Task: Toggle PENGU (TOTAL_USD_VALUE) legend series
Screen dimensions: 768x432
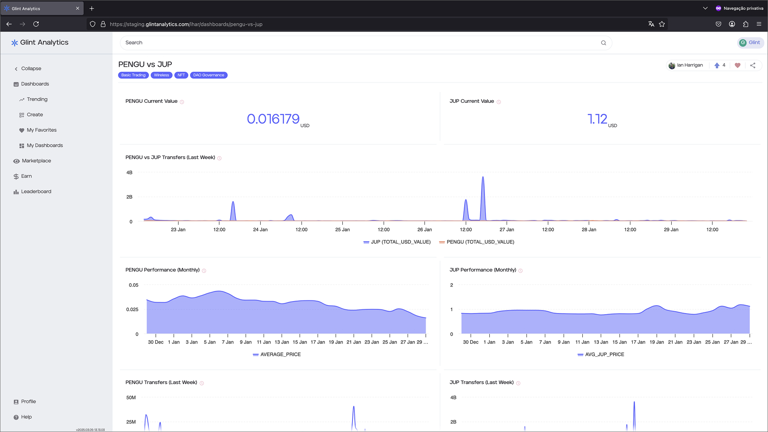Action: pyautogui.click(x=477, y=242)
